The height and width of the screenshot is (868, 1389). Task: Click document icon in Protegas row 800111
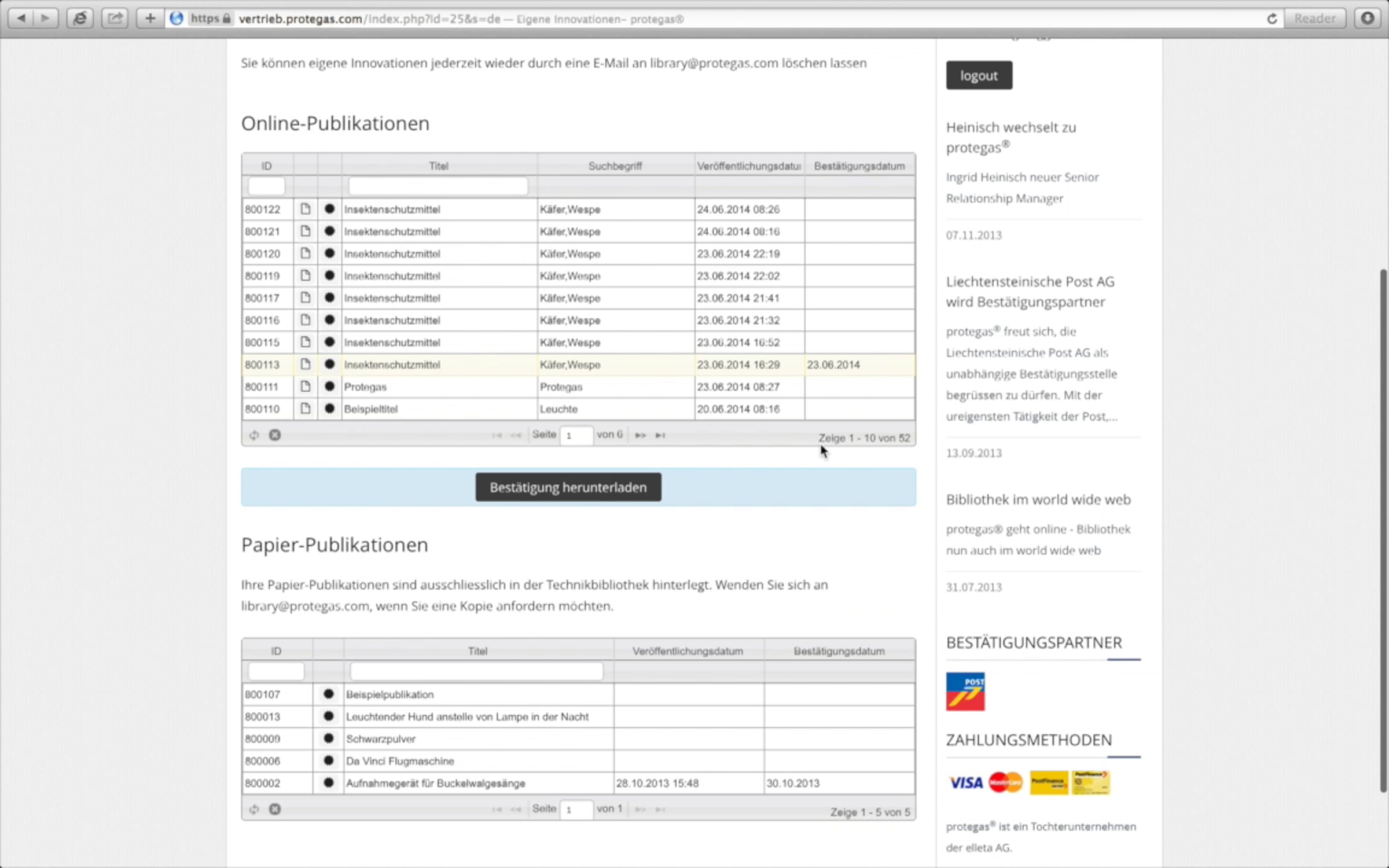[305, 386]
